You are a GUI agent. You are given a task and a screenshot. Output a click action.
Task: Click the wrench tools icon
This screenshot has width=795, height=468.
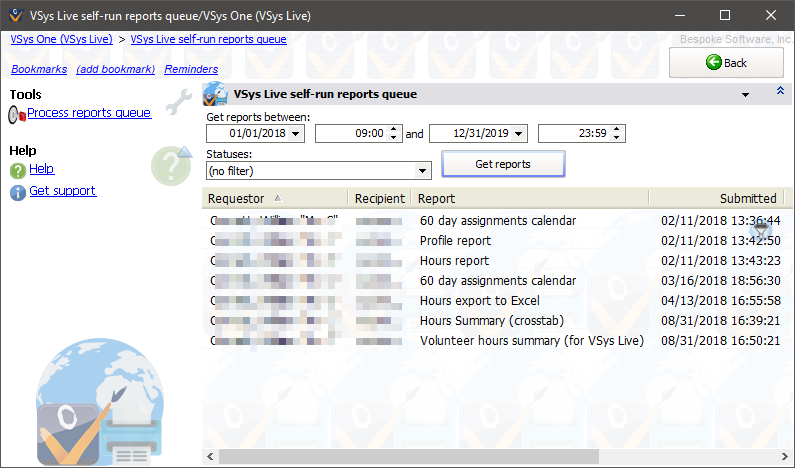[x=178, y=100]
